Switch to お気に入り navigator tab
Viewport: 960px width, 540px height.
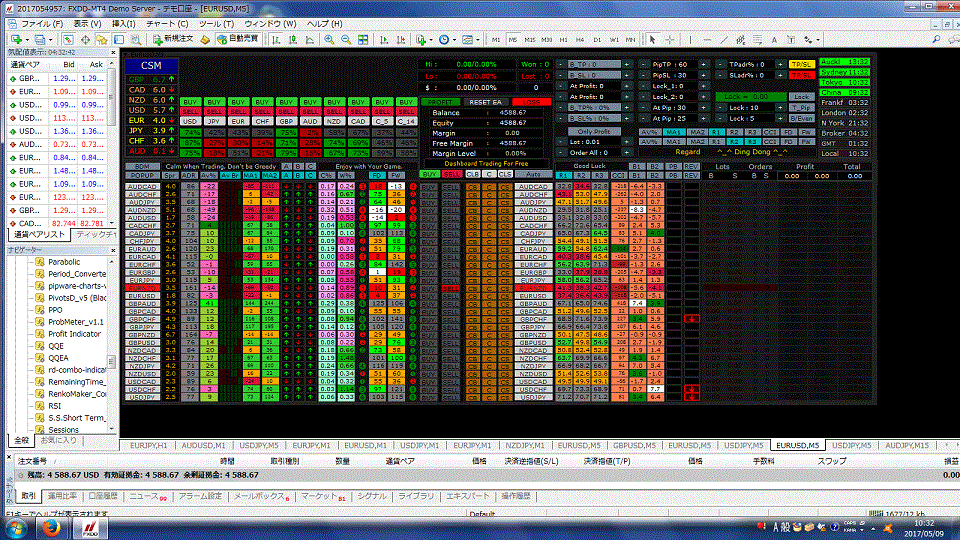(59, 440)
